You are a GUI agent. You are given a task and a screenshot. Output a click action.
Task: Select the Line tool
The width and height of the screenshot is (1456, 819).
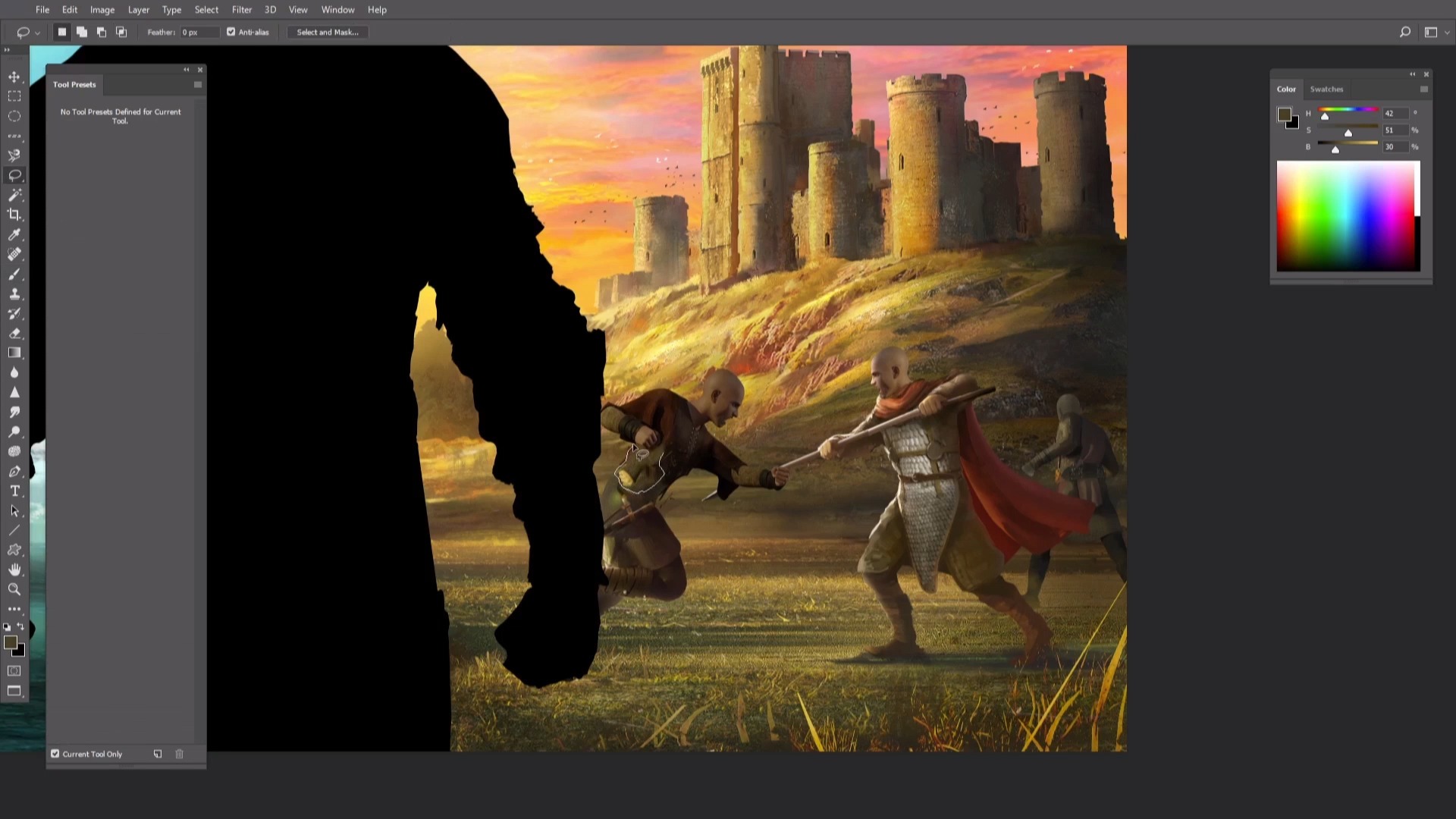point(14,530)
